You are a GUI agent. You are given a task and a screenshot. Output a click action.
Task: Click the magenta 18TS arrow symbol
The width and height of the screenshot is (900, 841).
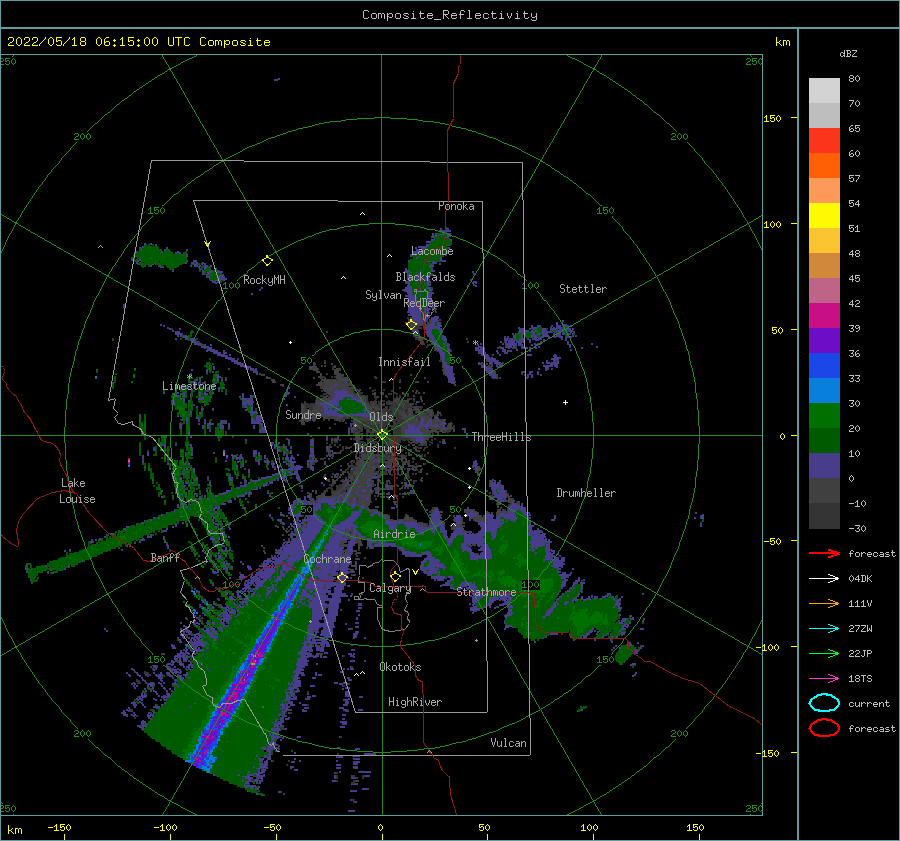click(824, 679)
